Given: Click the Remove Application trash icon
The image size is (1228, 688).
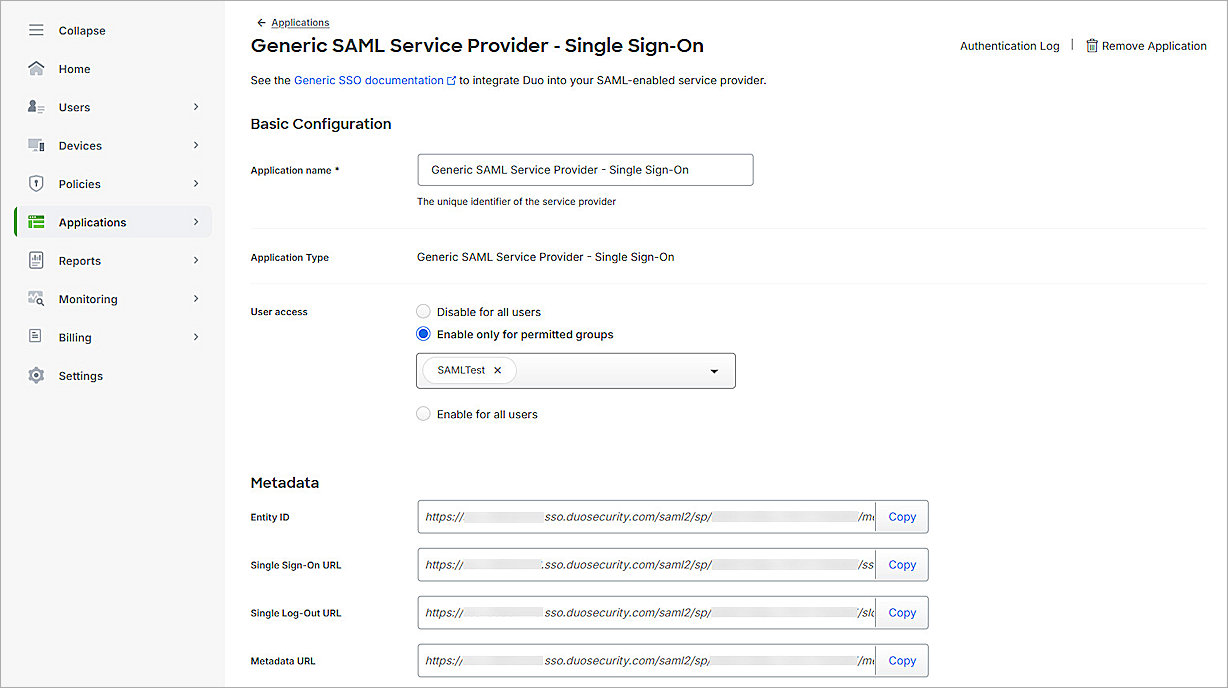Looking at the screenshot, I should 1092,46.
